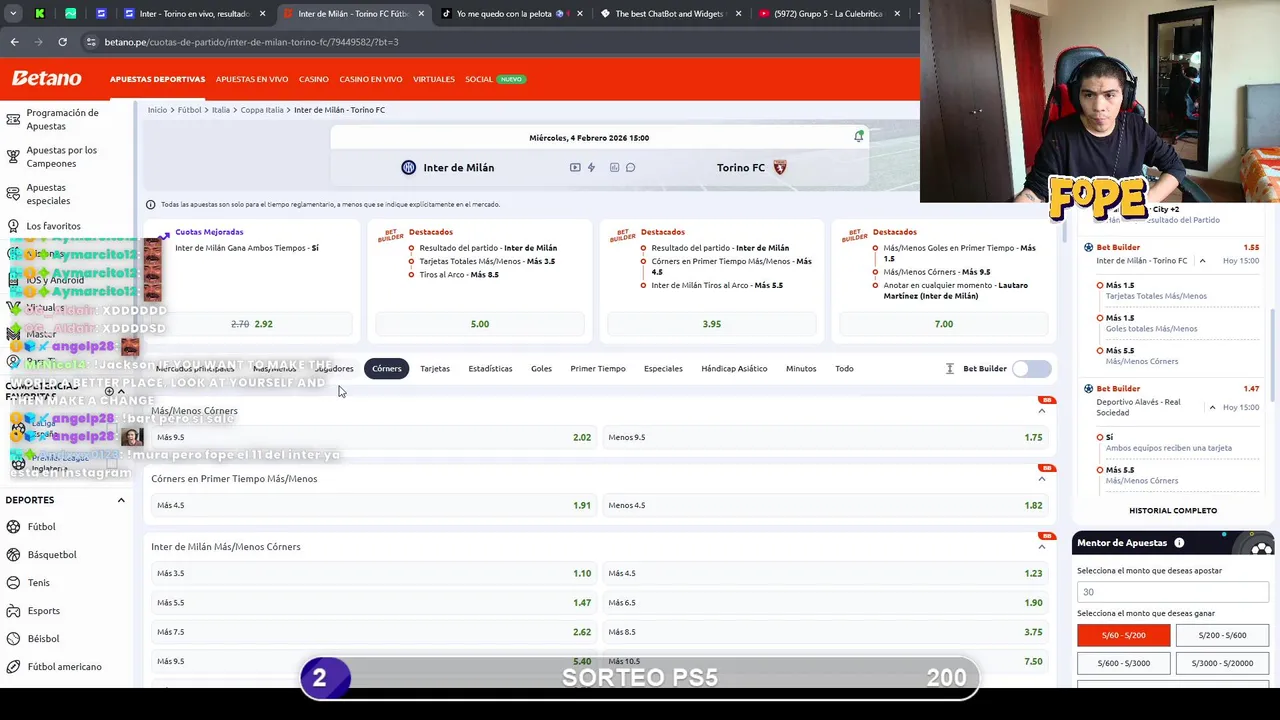This screenshot has width=1280, height=720.
Task: Click the bet amount input showing 30
Action: 1172,592
